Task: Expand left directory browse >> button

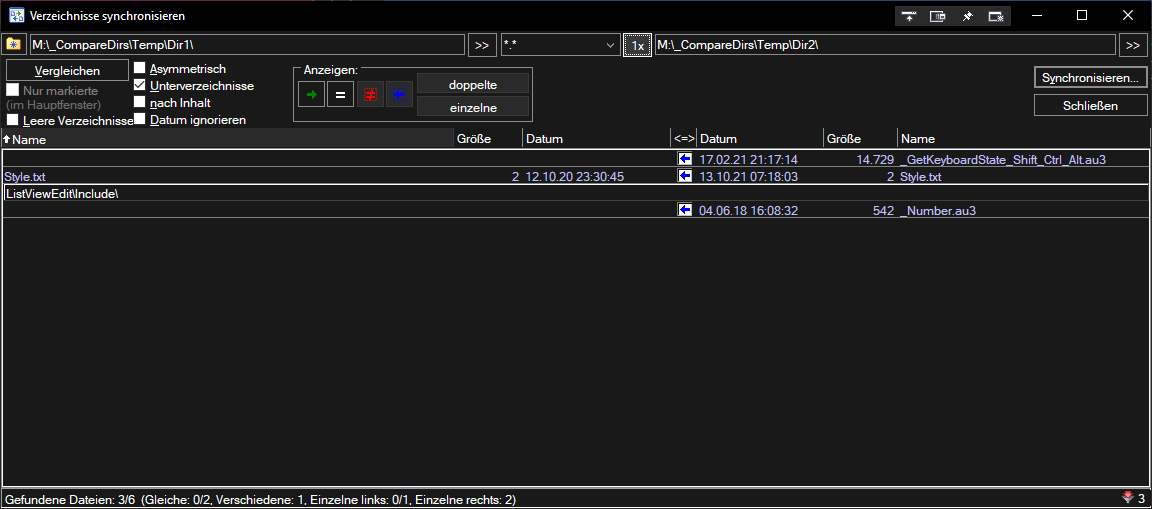Action: click(482, 45)
